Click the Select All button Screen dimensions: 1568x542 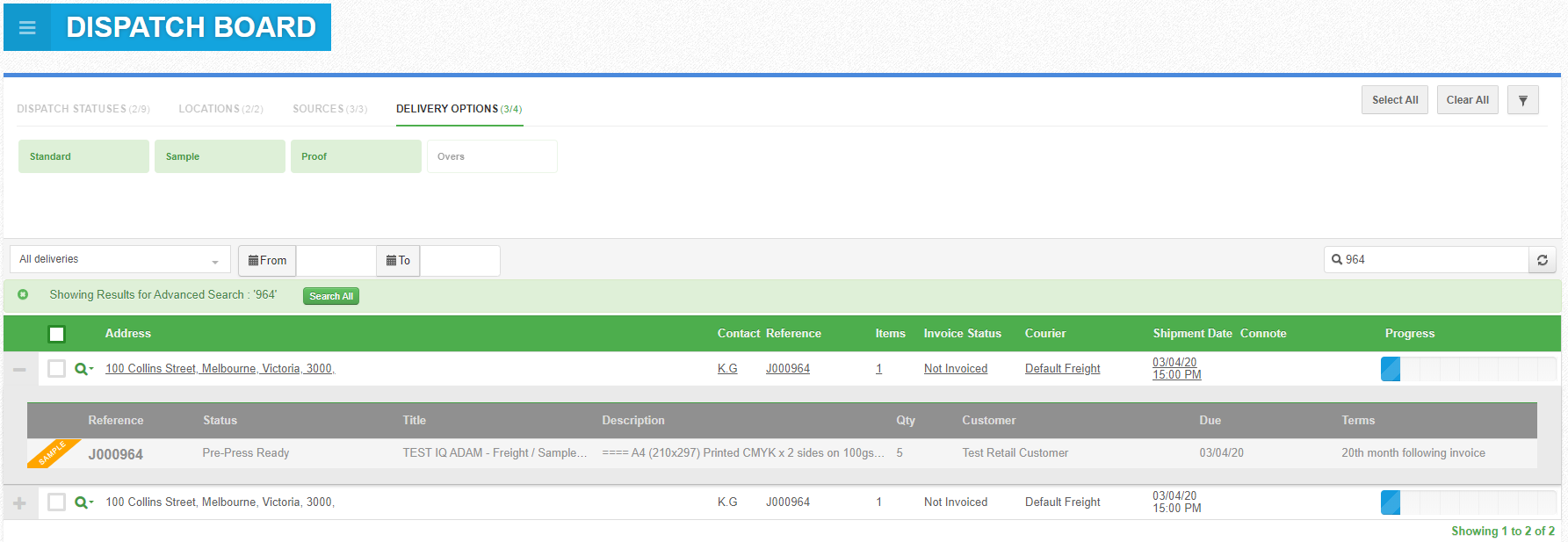pyautogui.click(x=1395, y=100)
